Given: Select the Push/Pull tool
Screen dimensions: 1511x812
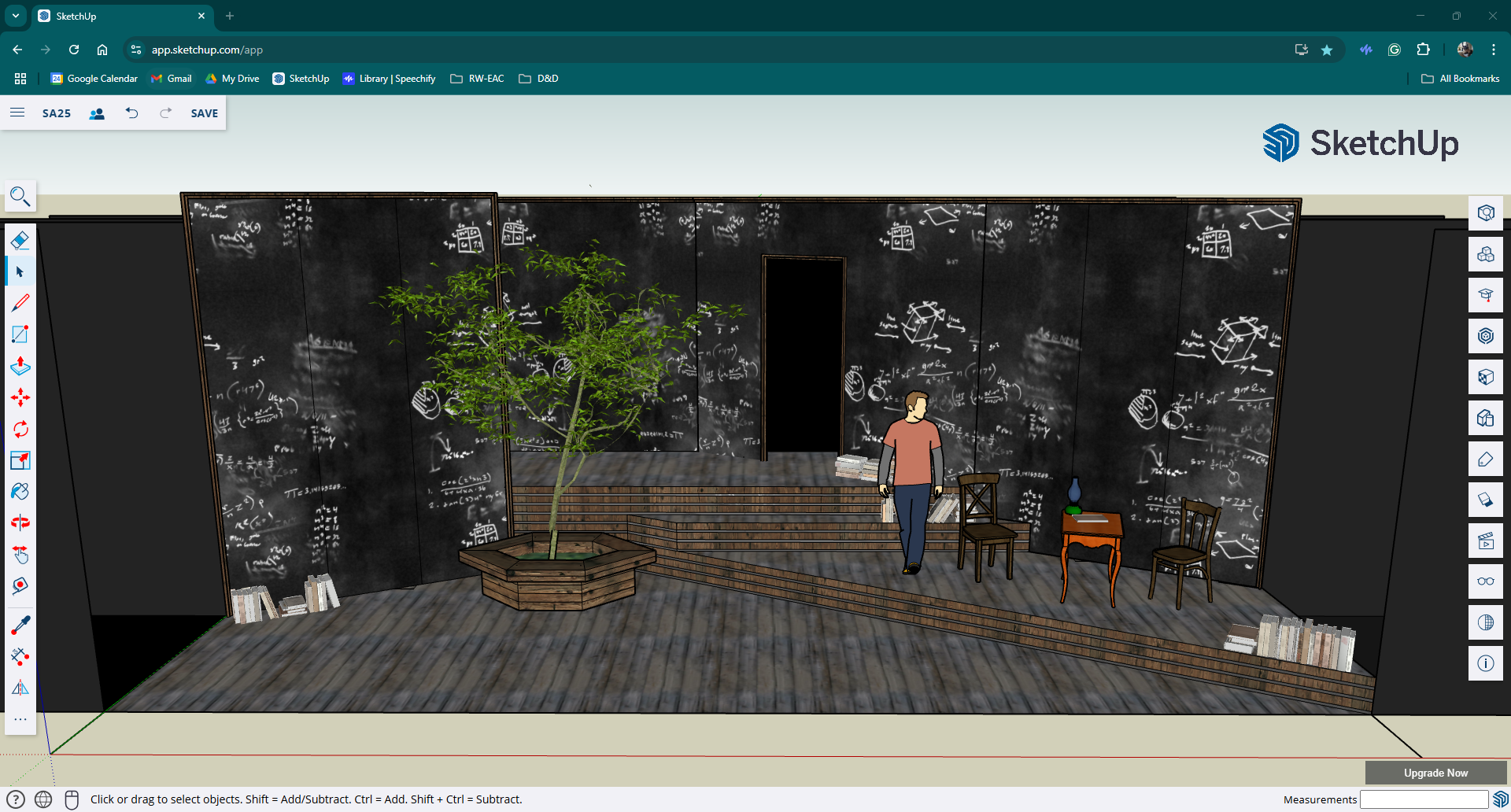Looking at the screenshot, I should click(x=20, y=366).
